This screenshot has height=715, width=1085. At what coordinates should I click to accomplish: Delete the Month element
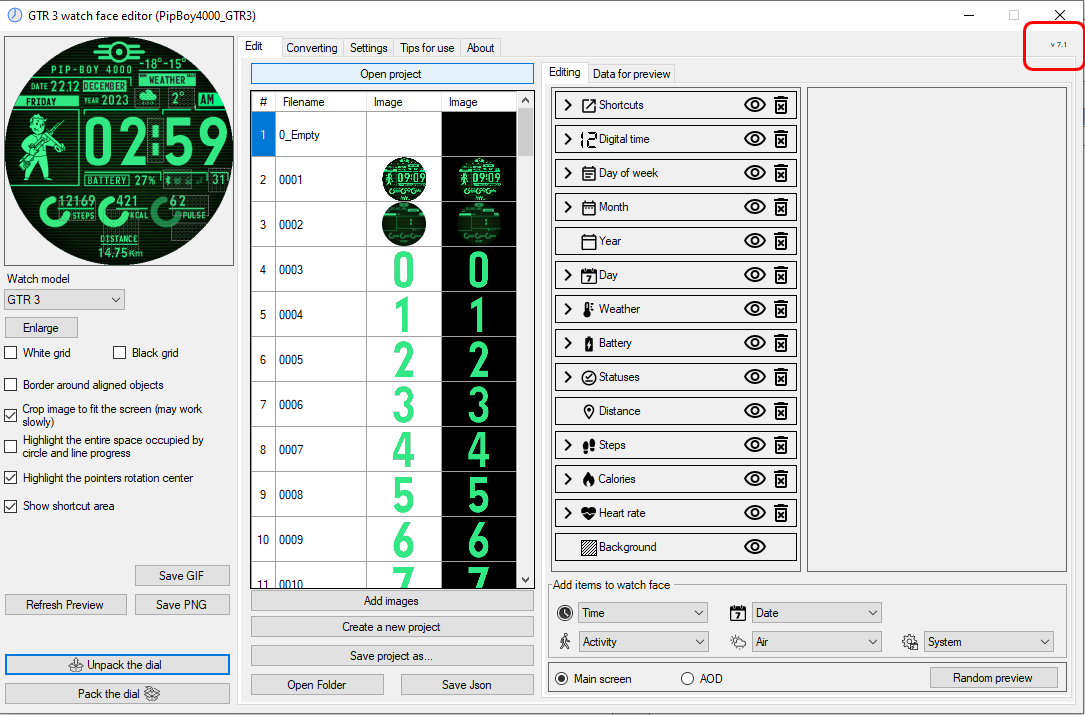[x=781, y=207]
